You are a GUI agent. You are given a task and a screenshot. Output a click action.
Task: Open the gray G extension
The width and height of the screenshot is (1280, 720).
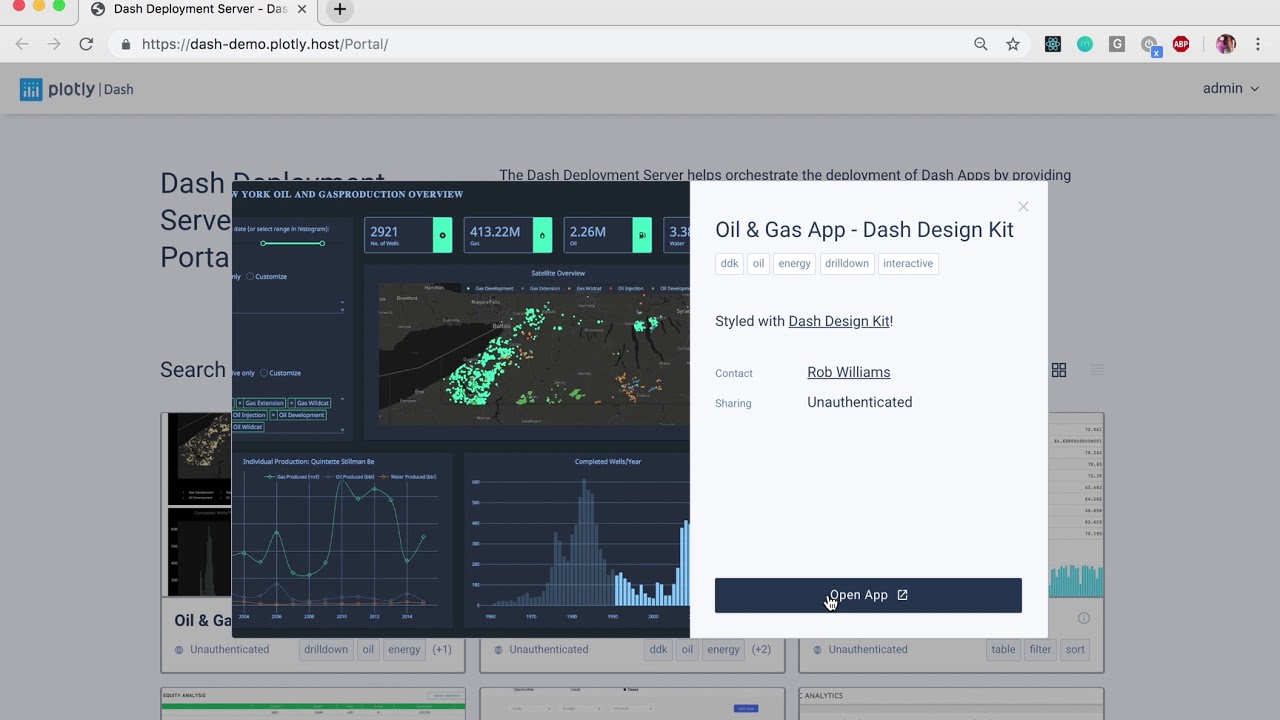[1117, 44]
